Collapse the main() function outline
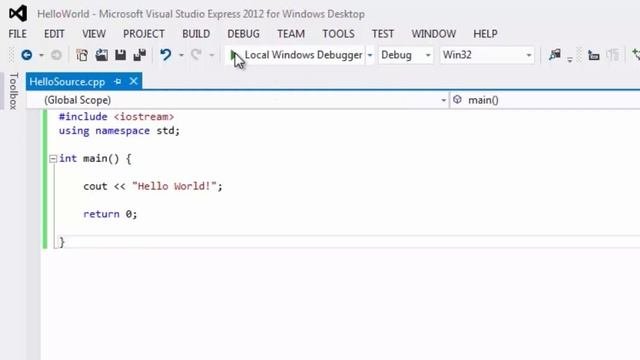Image resolution: width=640 pixels, height=360 pixels. pos(53,158)
